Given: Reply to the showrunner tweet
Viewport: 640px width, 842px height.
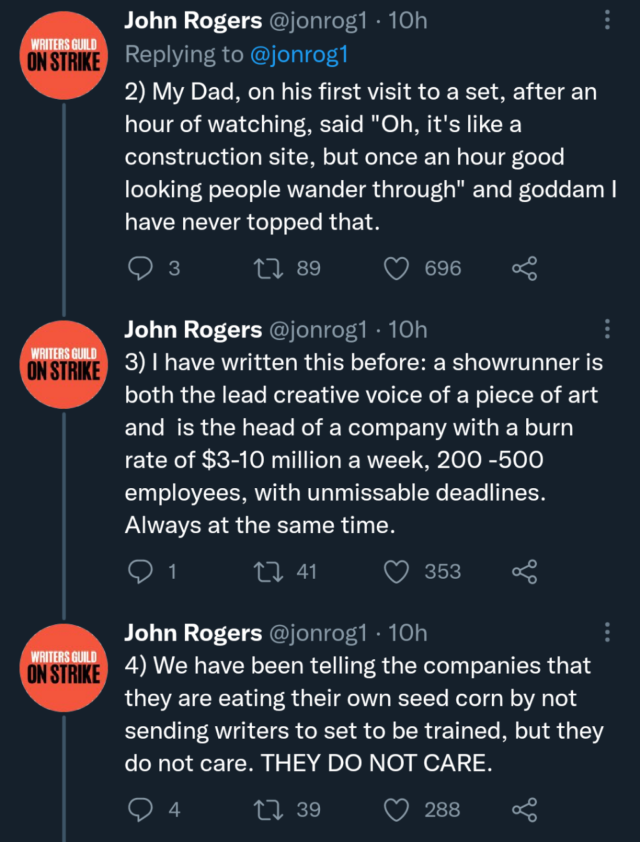Looking at the screenshot, I should click(x=141, y=571).
